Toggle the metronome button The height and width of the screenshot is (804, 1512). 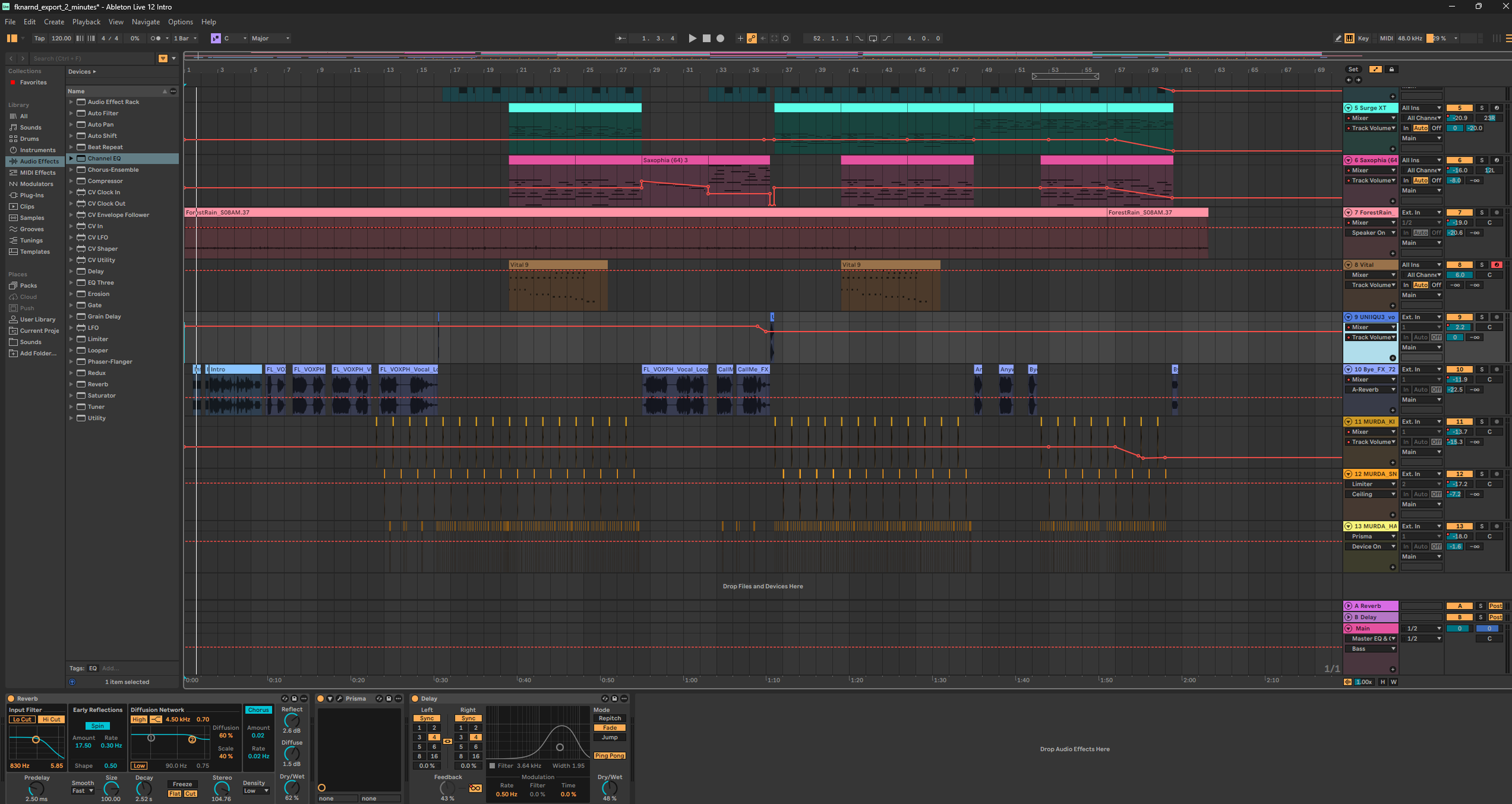[156, 38]
